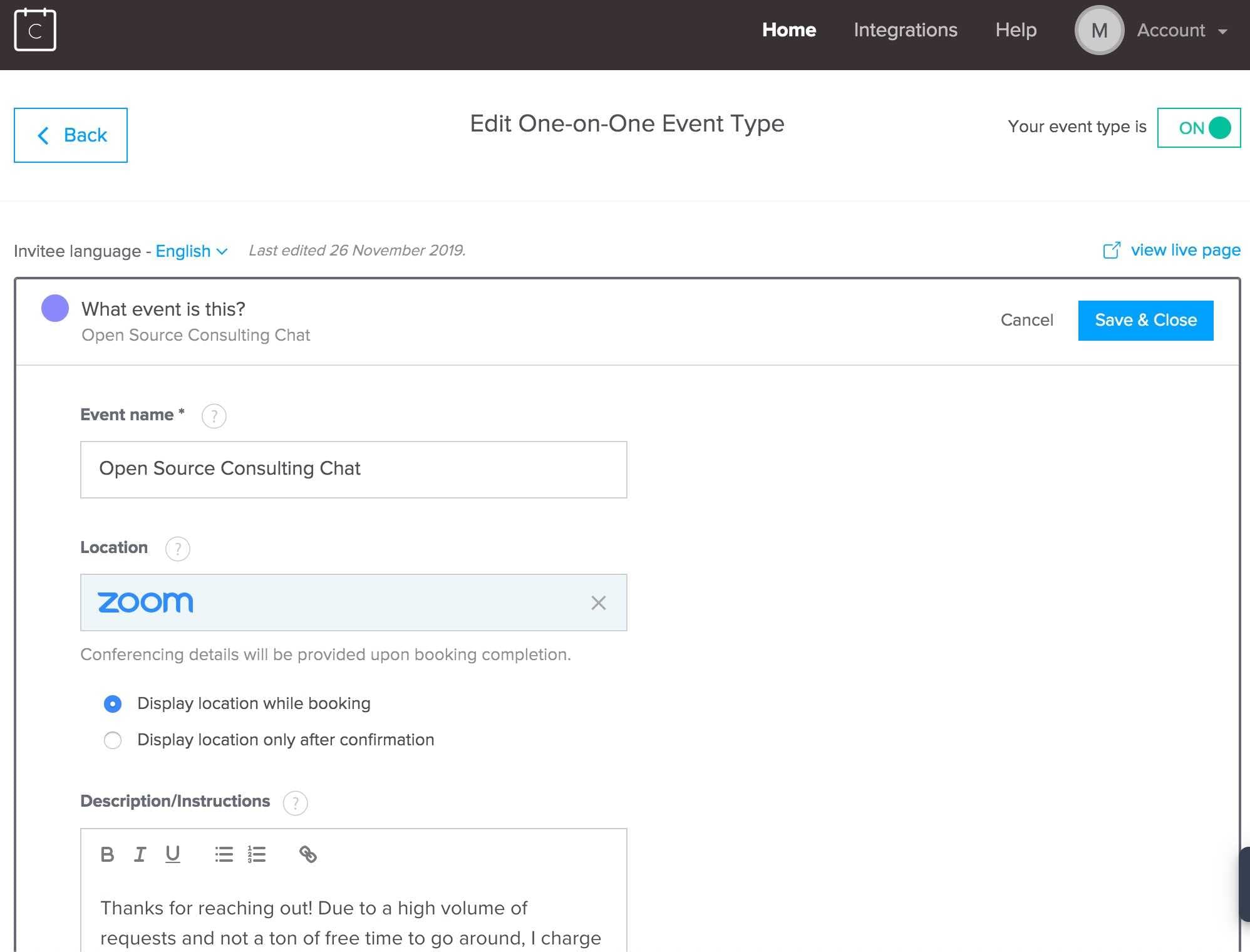Insert a bulleted list in description
The image size is (1250, 952).
point(224,854)
